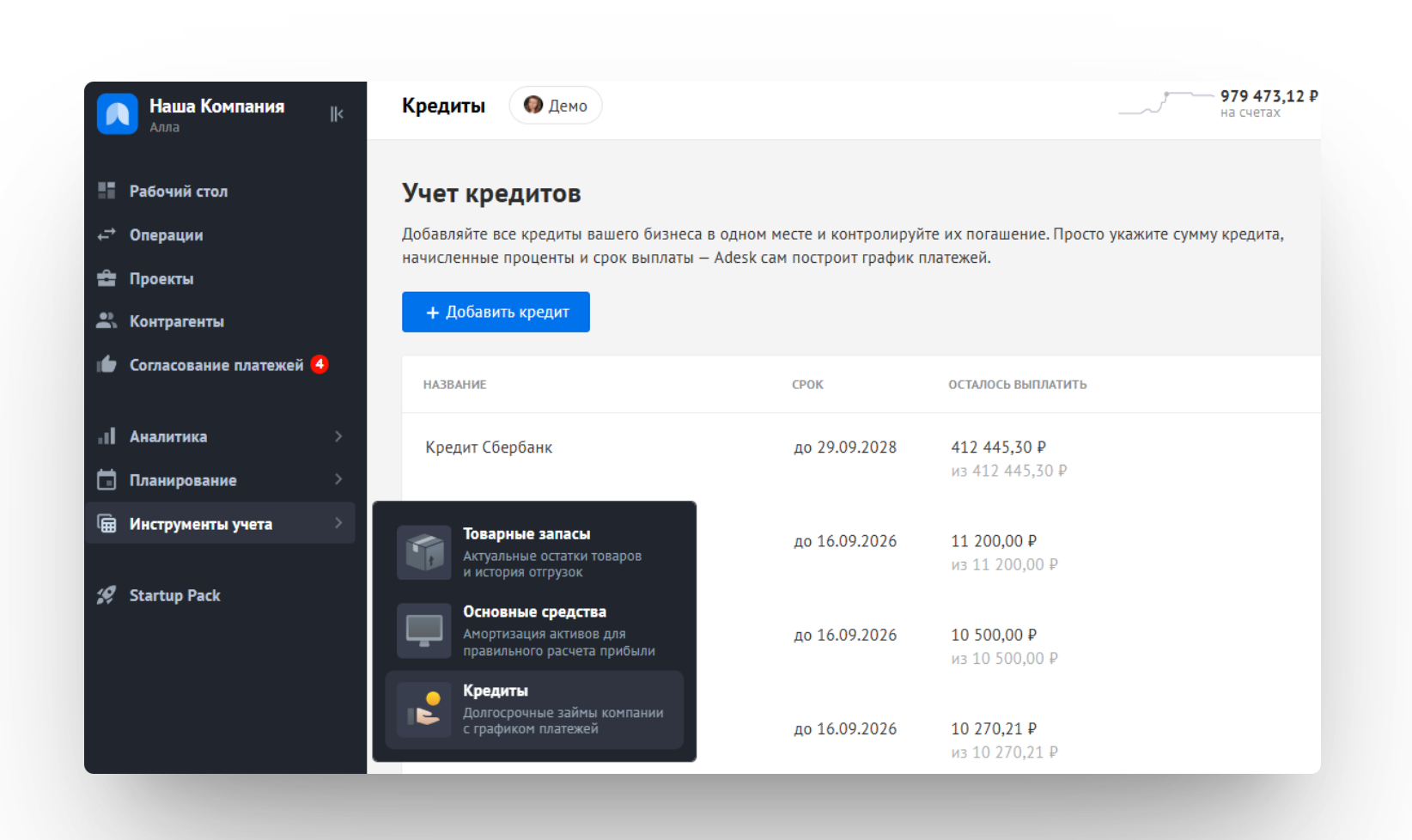Image resolution: width=1412 pixels, height=840 pixels.
Task: Click the Рабочий стол dashboard icon
Action: coord(107,191)
